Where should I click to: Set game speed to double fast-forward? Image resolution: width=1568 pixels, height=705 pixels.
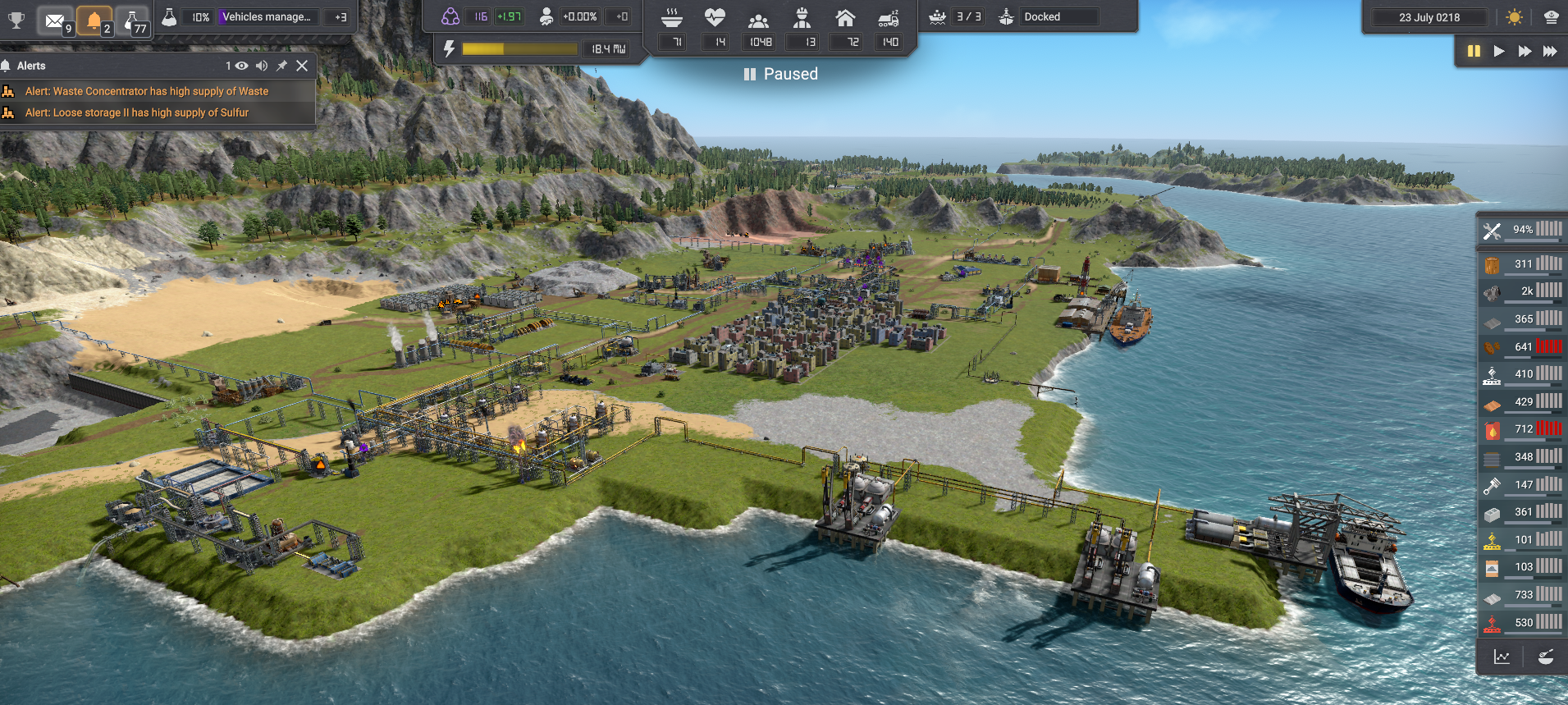click(x=1525, y=51)
